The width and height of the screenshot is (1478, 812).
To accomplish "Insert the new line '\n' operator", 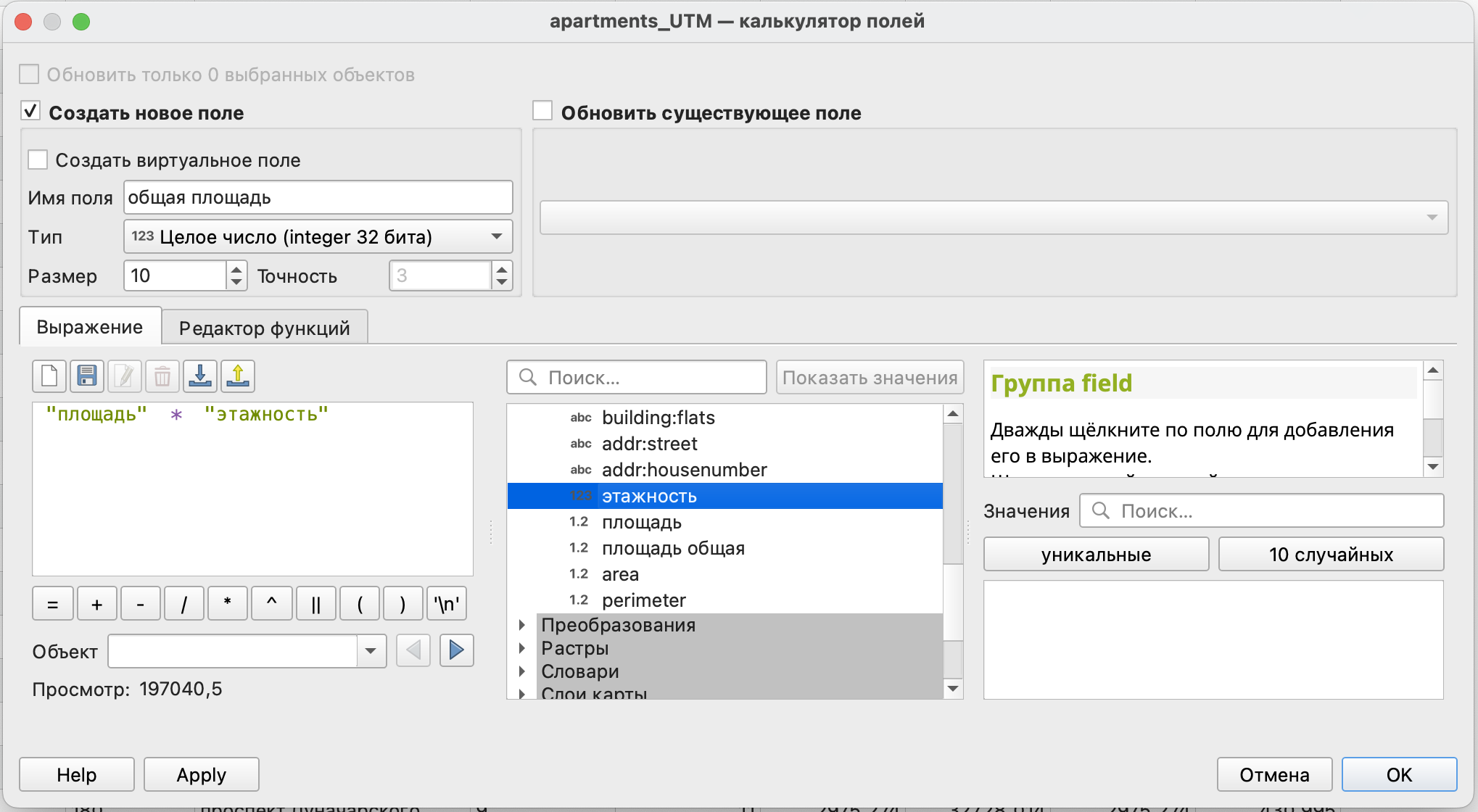I will click(x=446, y=604).
